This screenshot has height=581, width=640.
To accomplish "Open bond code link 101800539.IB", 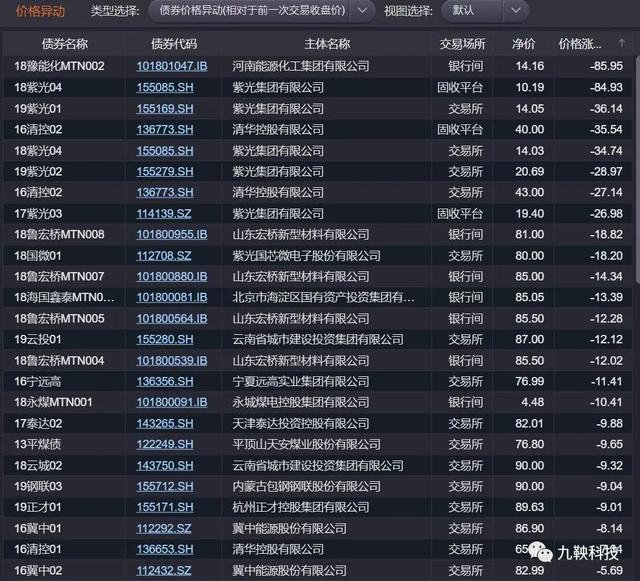I will (x=172, y=361).
